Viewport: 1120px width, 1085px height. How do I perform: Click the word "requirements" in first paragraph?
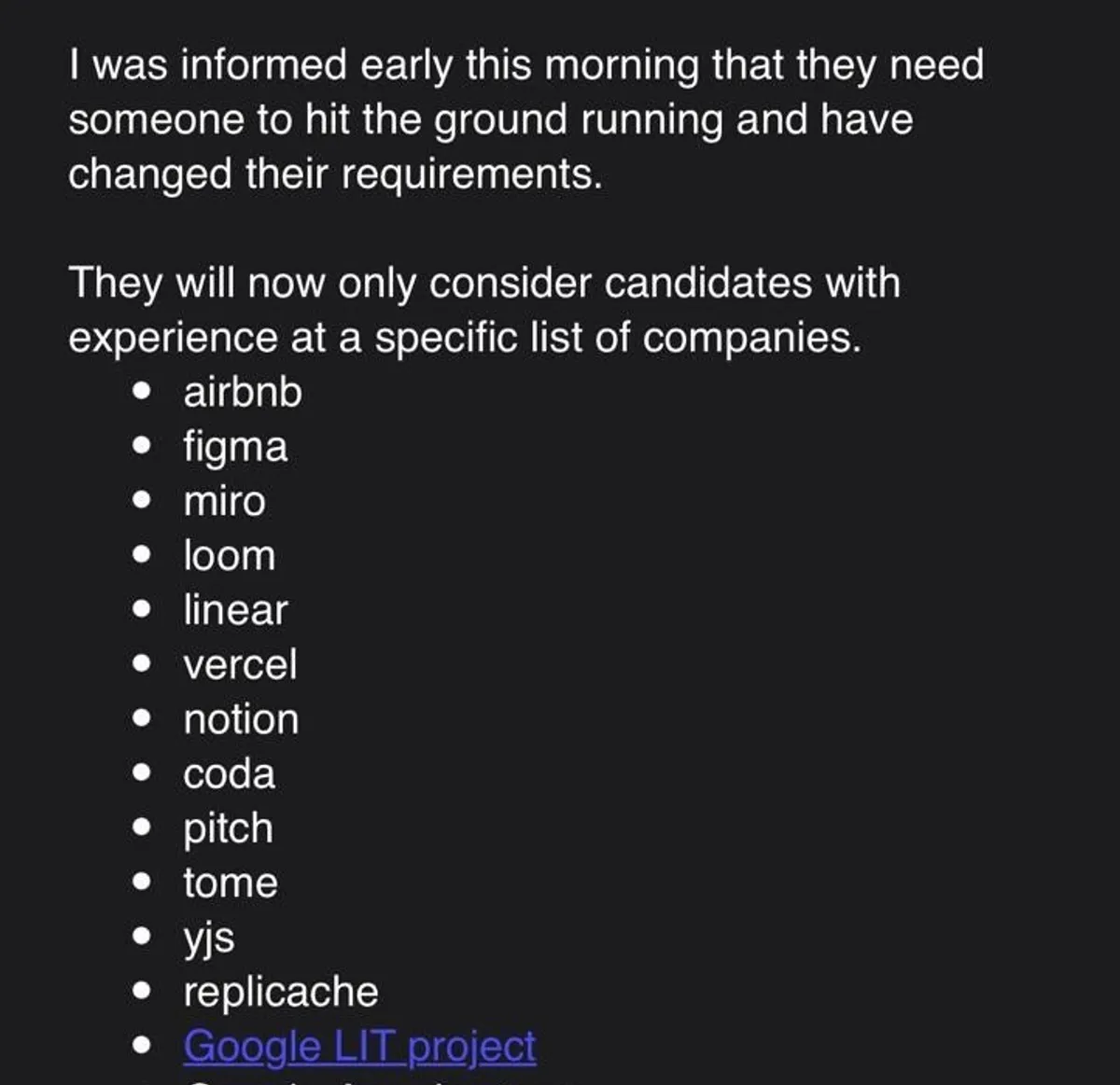470,174
